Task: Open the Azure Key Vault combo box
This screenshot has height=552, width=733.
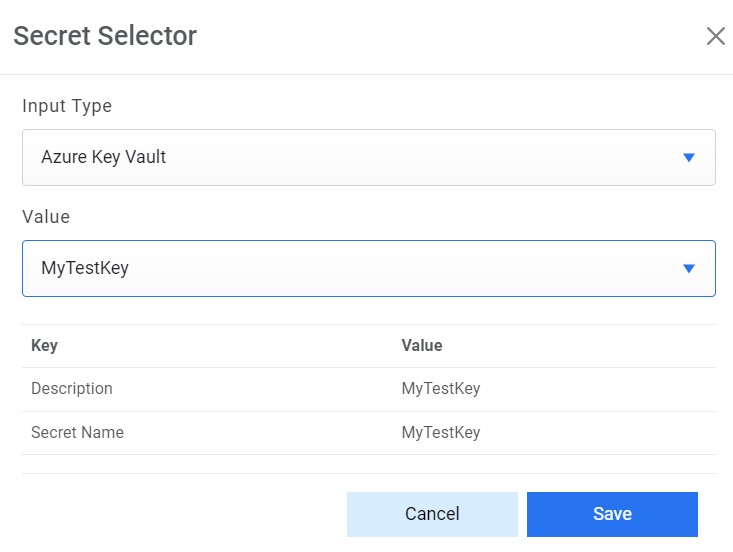Action: 368,158
